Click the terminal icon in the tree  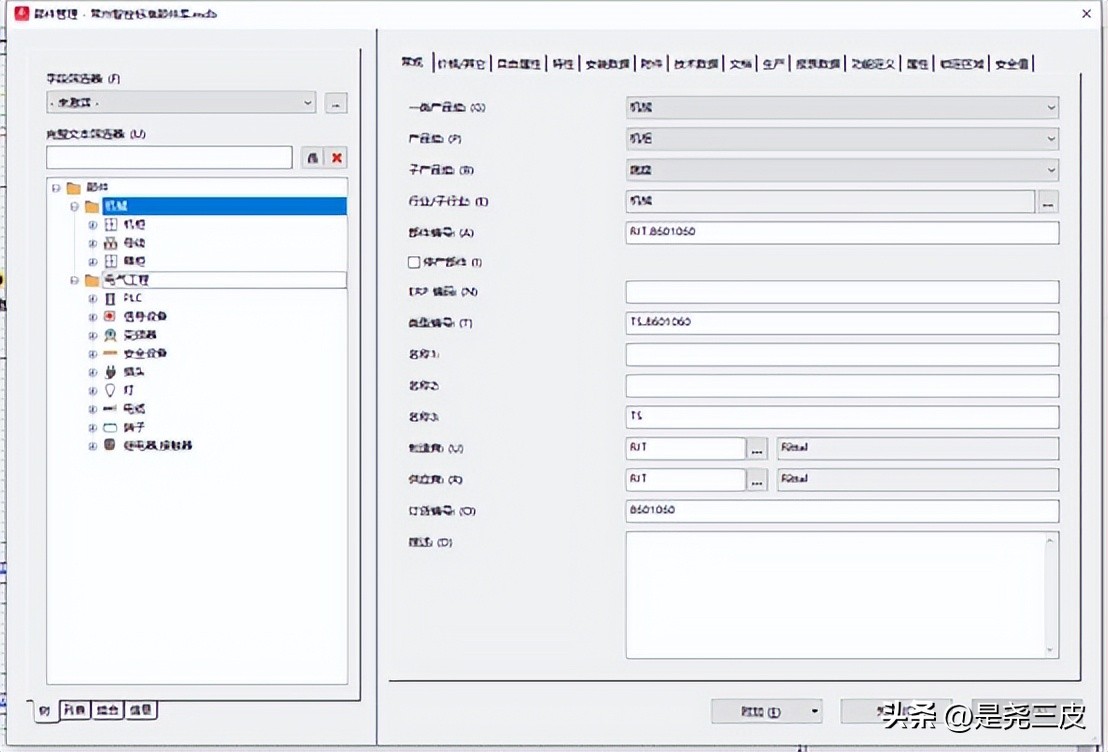click(110, 428)
